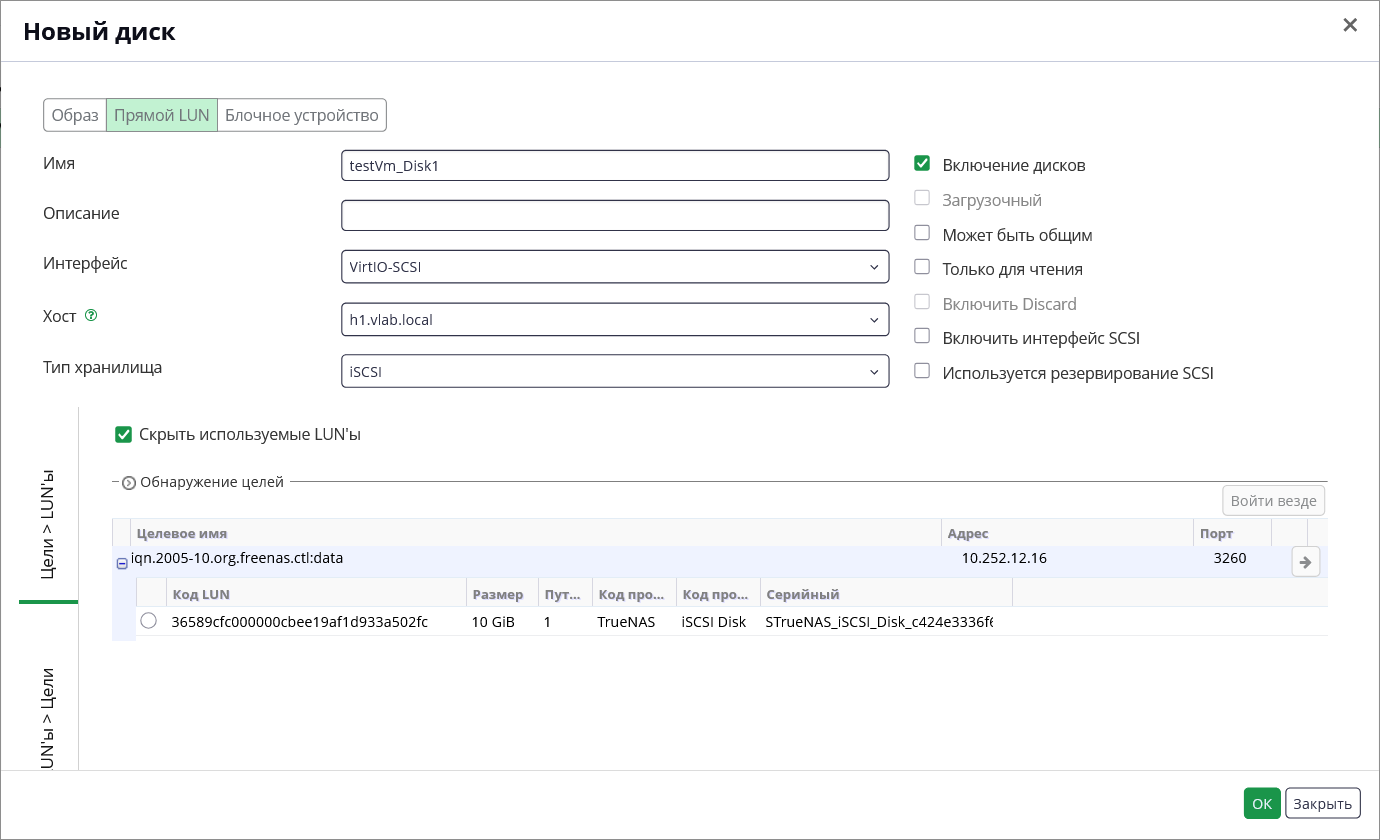Check Включить интерфейс SCSI
Viewport: 1380px width, 840px height.
[x=922, y=337]
